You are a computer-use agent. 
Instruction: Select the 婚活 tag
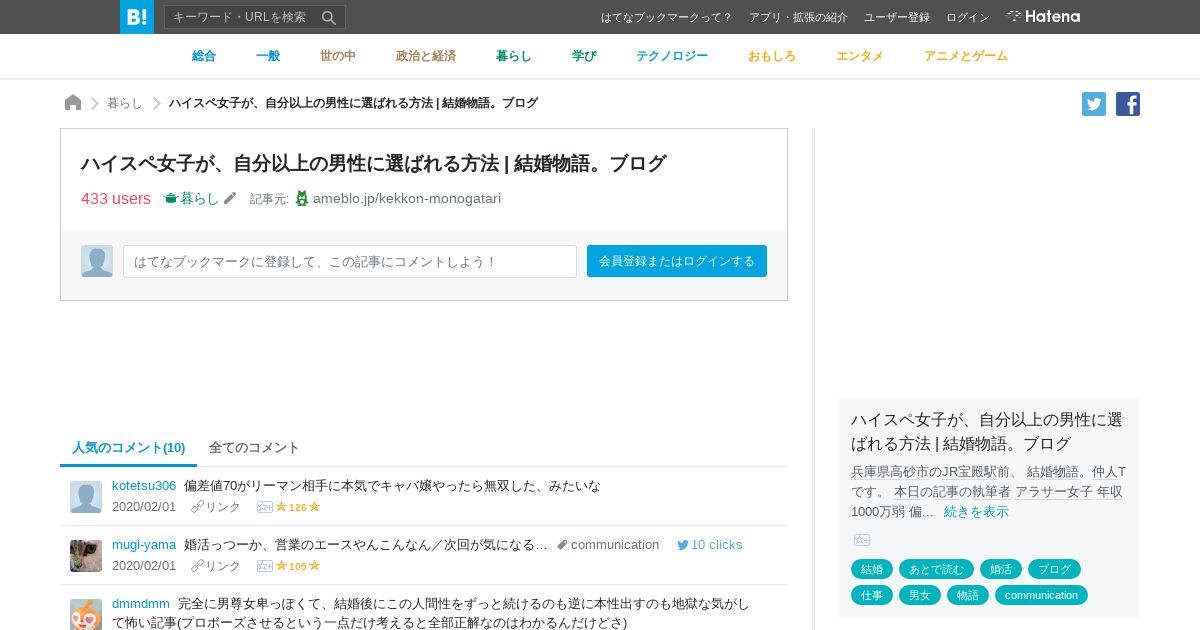coord(1001,569)
